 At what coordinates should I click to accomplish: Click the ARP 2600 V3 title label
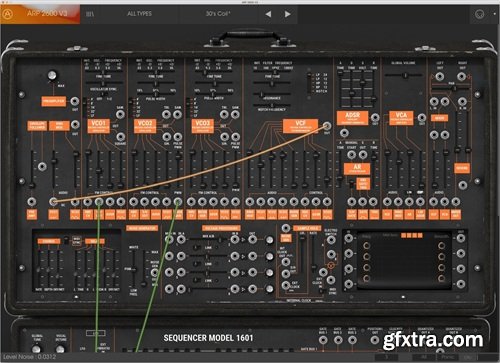coord(47,13)
